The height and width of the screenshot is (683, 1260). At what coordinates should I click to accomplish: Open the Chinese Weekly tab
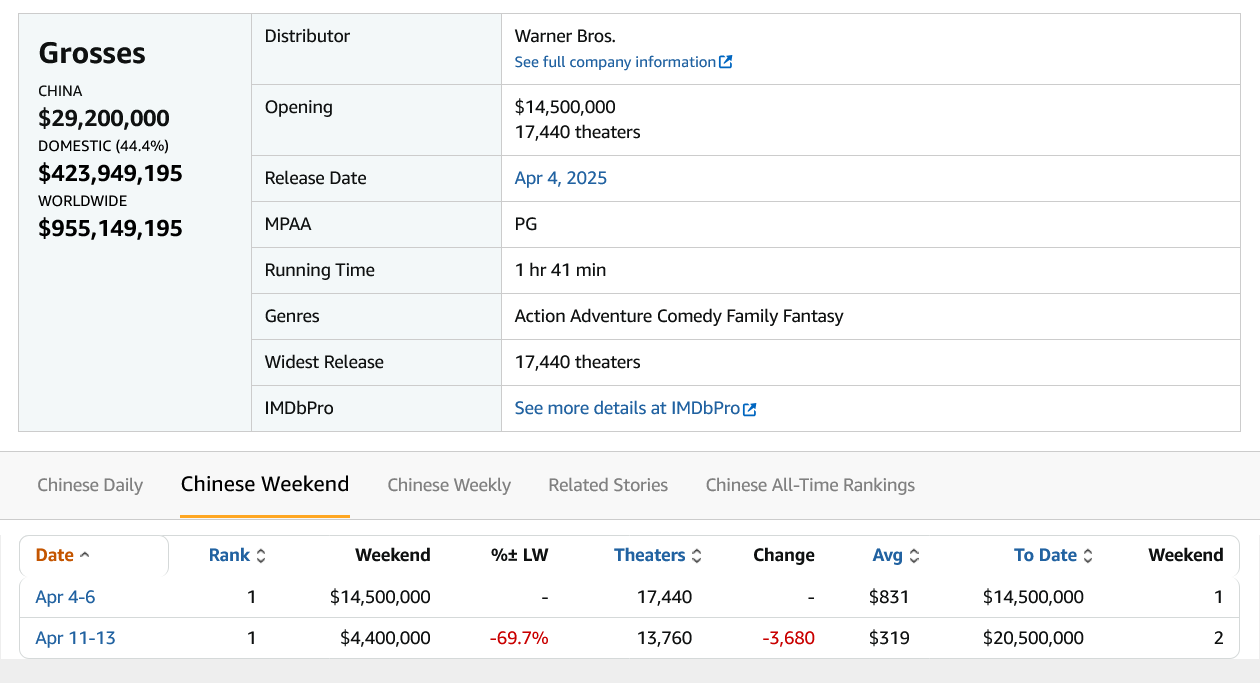[449, 485]
